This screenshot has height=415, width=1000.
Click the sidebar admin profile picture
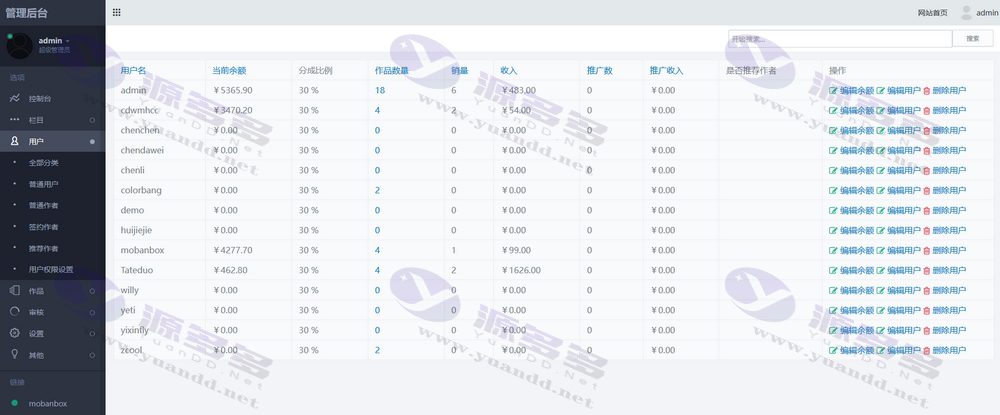(x=19, y=46)
